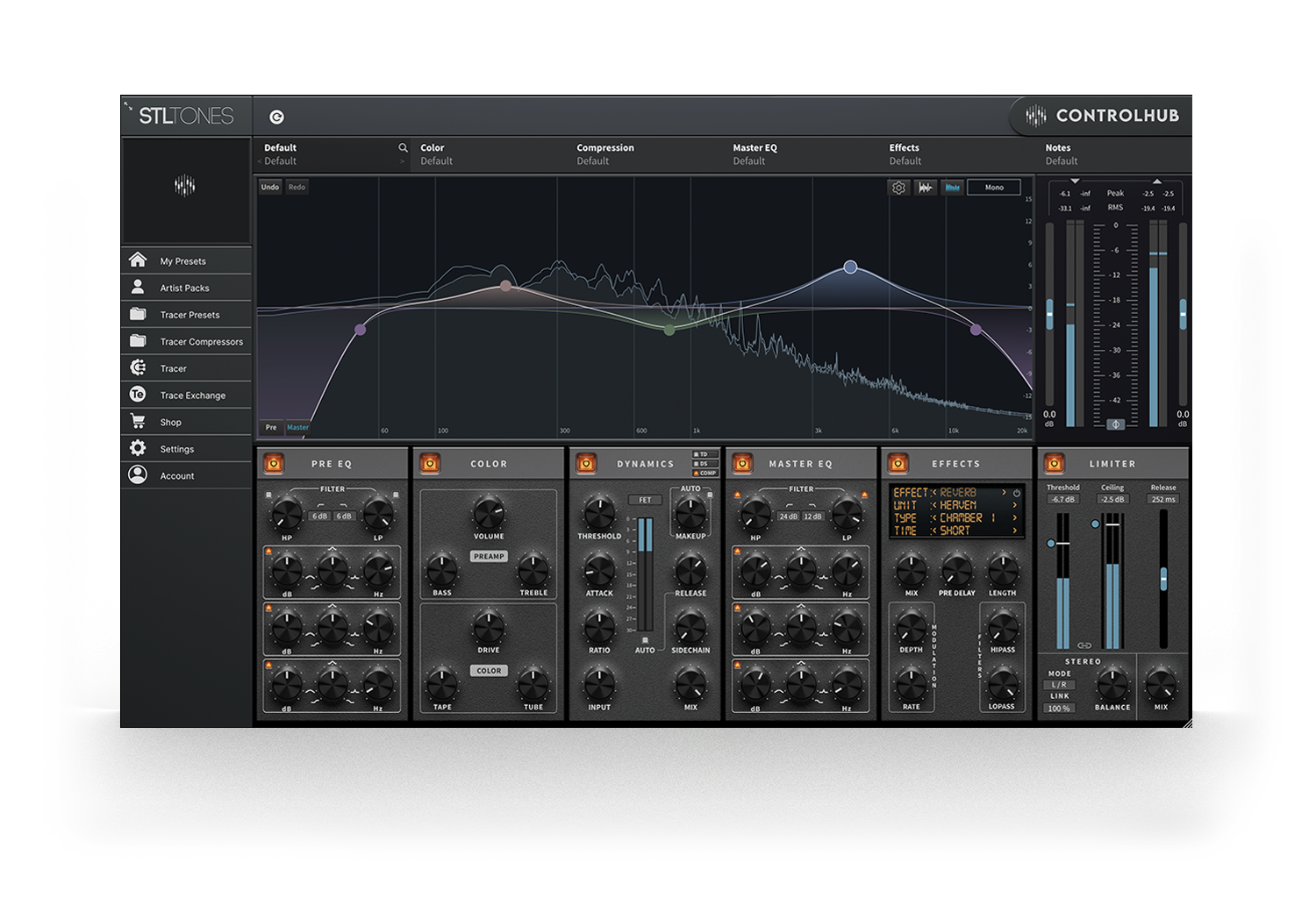The image size is (1316, 898).
Task: Click Pre EQ HP slope 6 dB button
Action: tap(319, 517)
